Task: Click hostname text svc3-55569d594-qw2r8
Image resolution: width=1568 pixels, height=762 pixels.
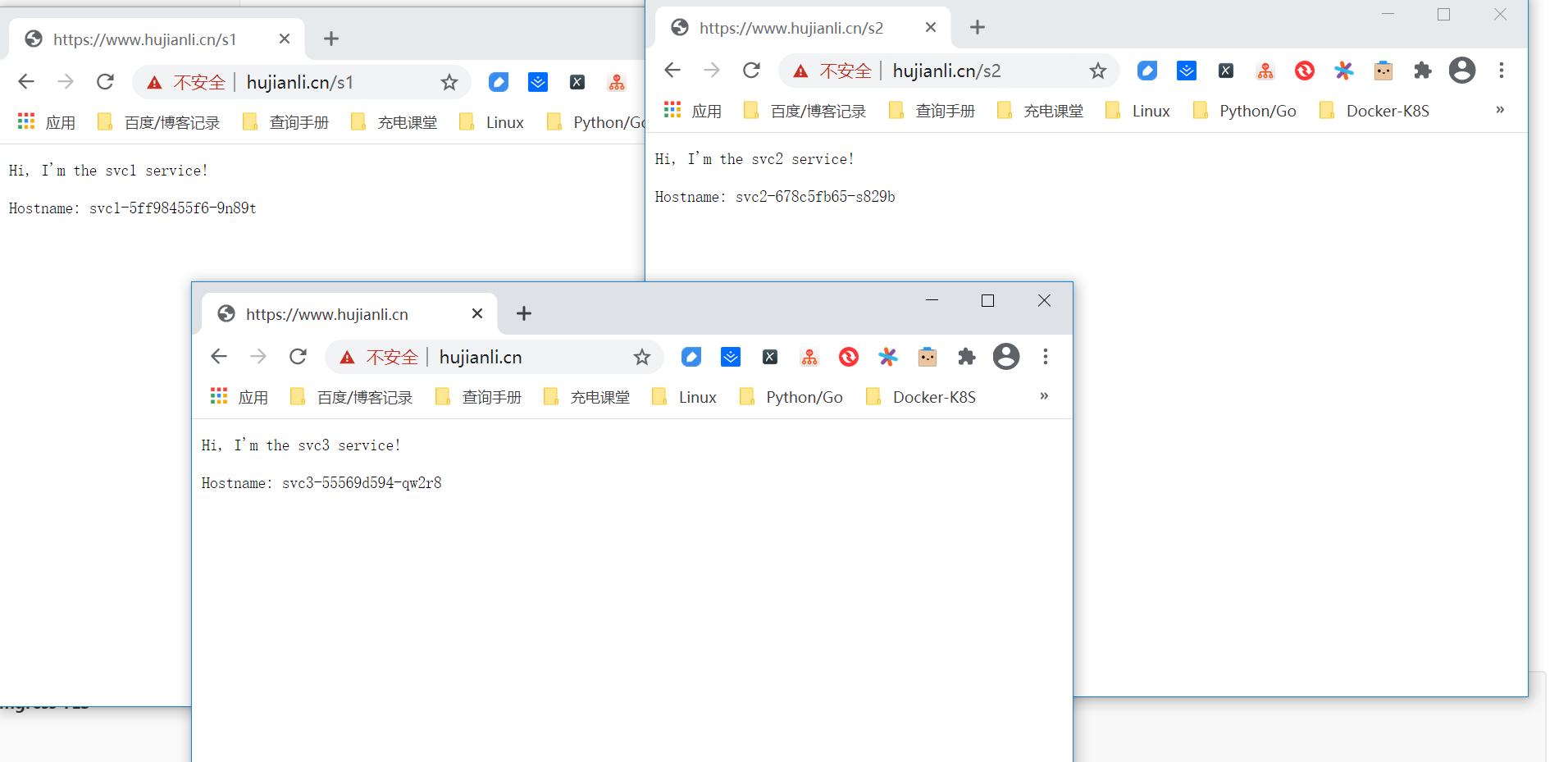Action: point(362,483)
